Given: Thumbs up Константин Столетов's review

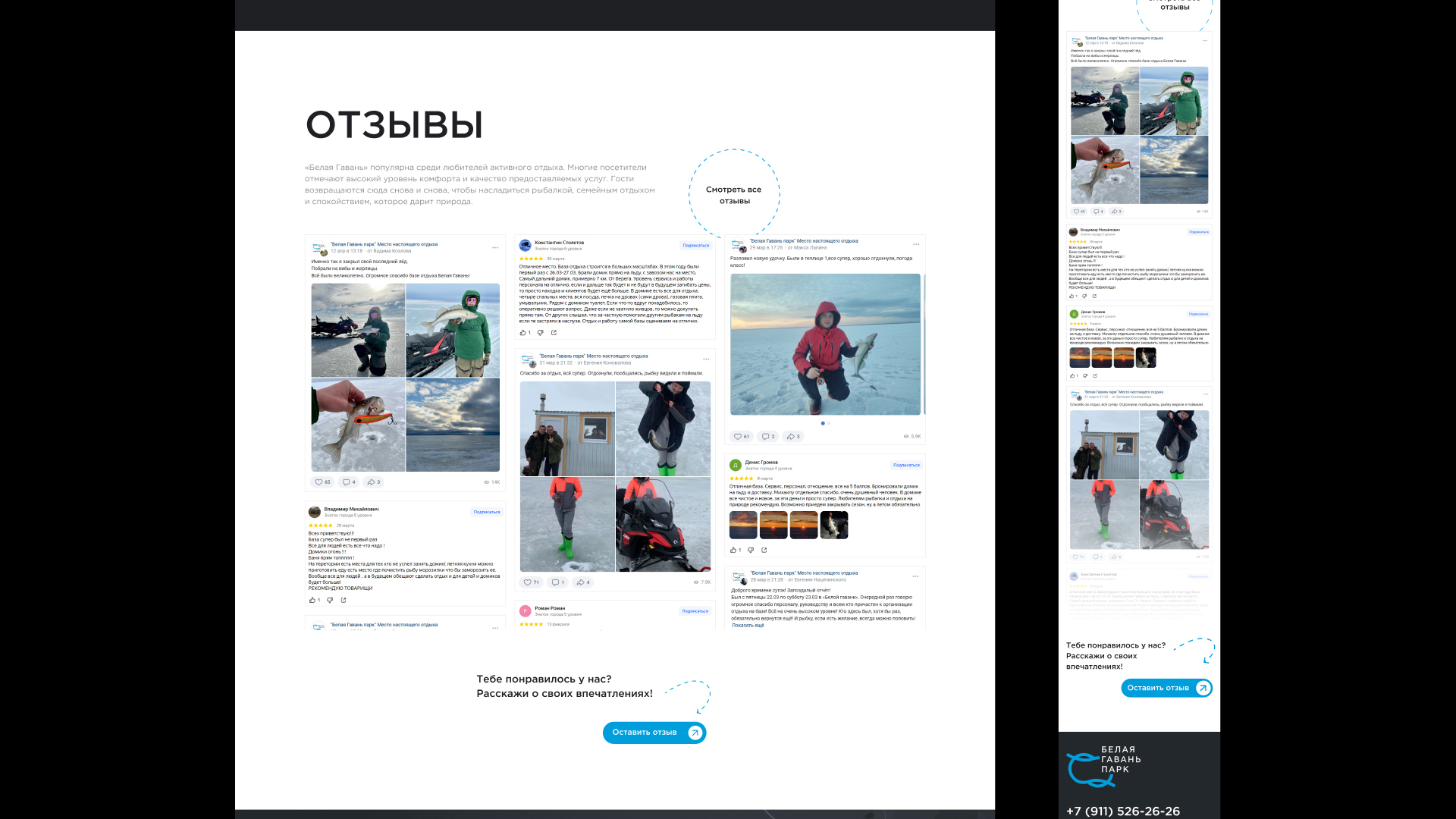Looking at the screenshot, I should (x=524, y=333).
